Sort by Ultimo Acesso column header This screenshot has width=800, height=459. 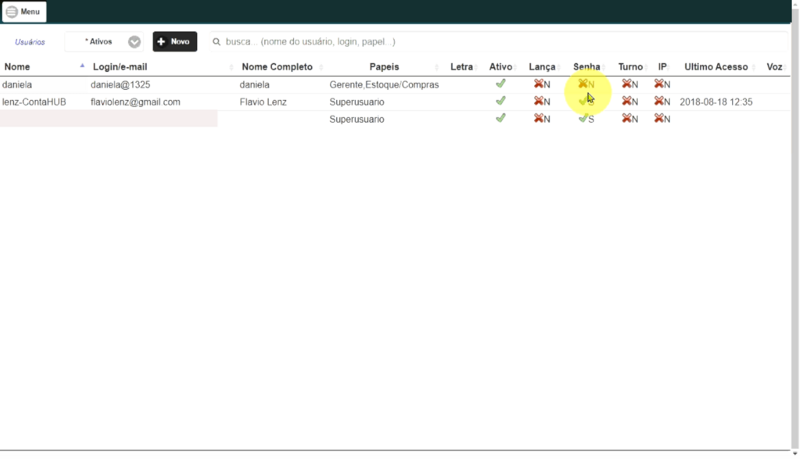click(x=716, y=67)
